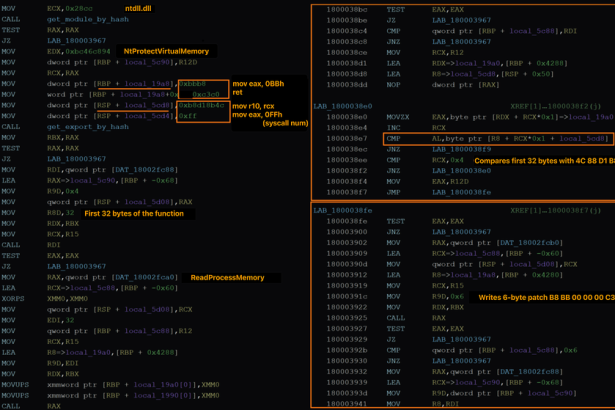The image size is (615, 410).
Task: Click address 1800038ec
Action: click(x=347, y=149)
